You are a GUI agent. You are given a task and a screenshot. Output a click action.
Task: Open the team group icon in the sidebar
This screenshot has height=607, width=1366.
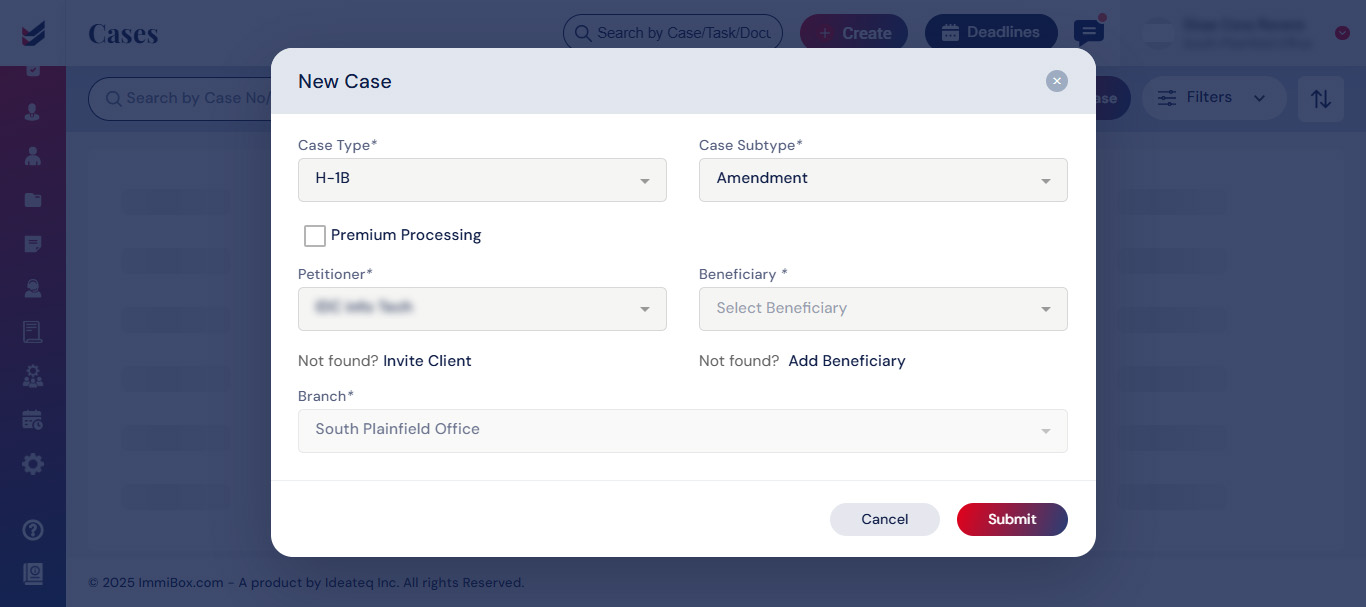[33, 376]
